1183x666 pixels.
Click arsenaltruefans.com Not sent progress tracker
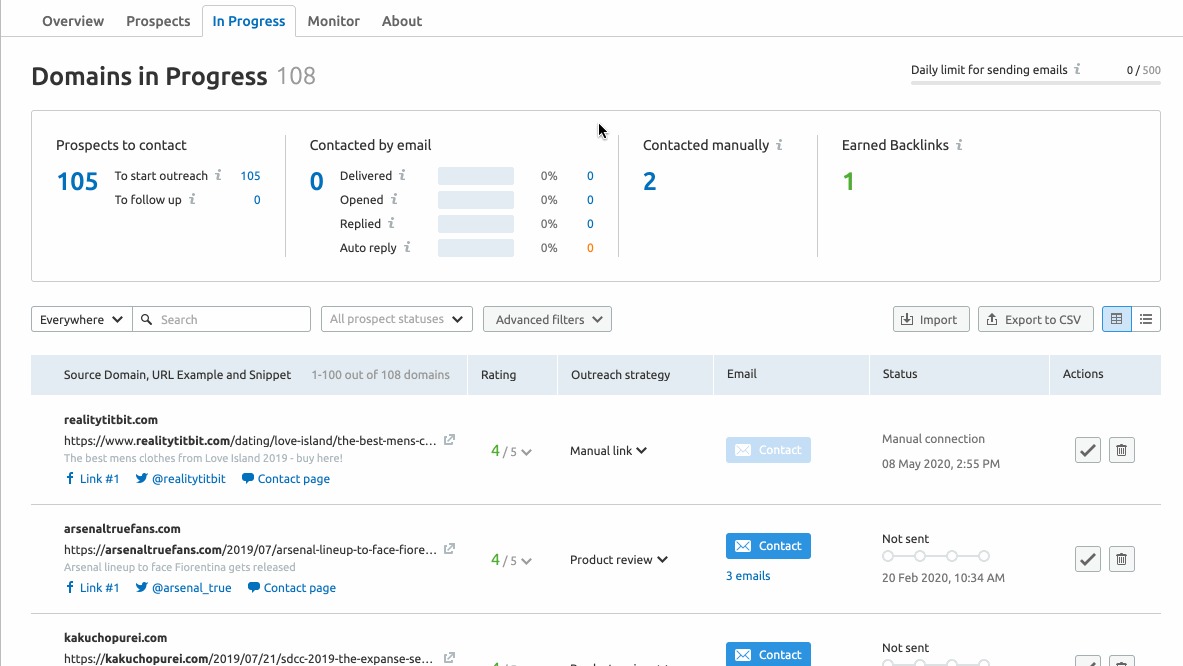(936, 556)
